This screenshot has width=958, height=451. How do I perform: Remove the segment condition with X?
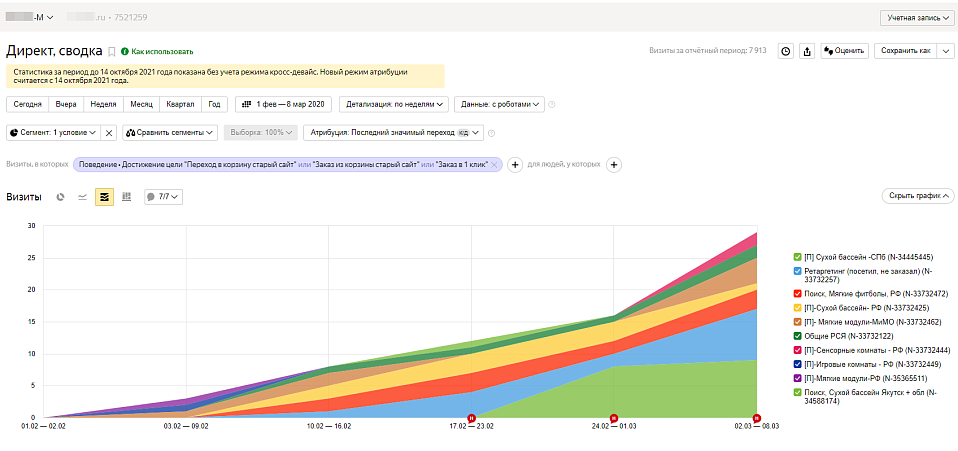click(108, 133)
